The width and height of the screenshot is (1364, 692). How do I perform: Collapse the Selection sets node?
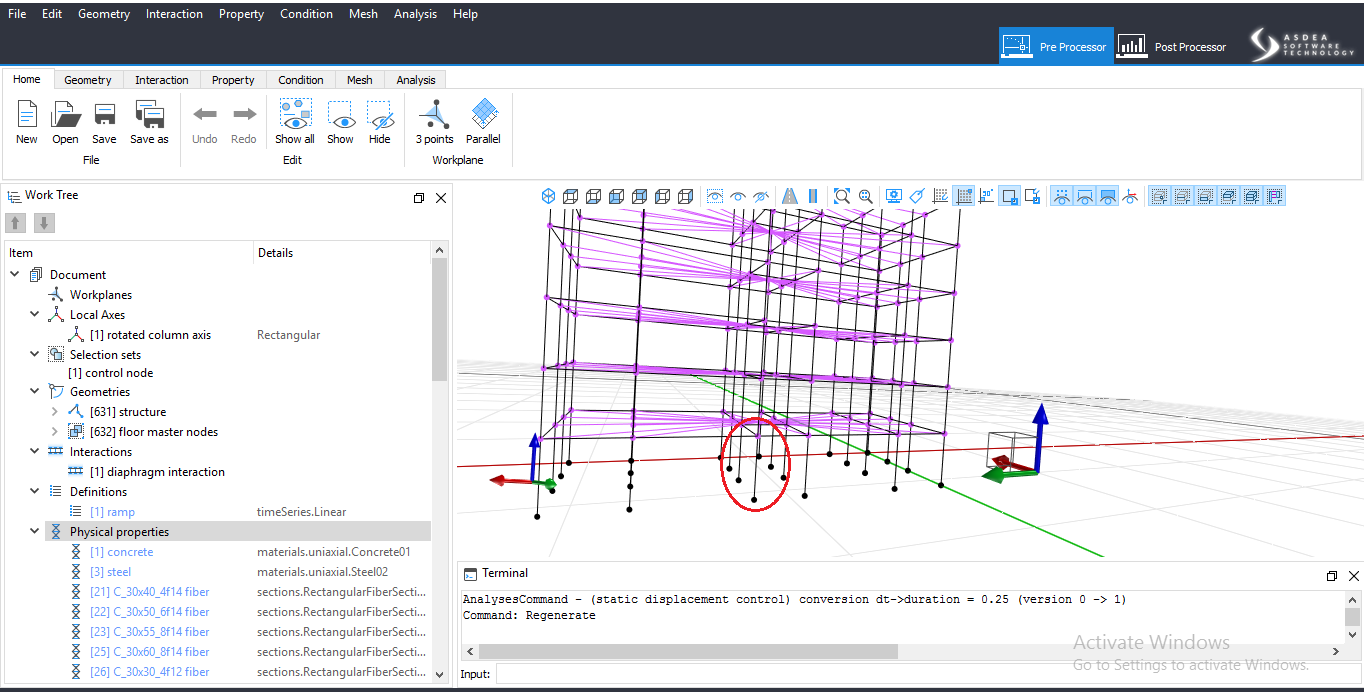coord(35,355)
